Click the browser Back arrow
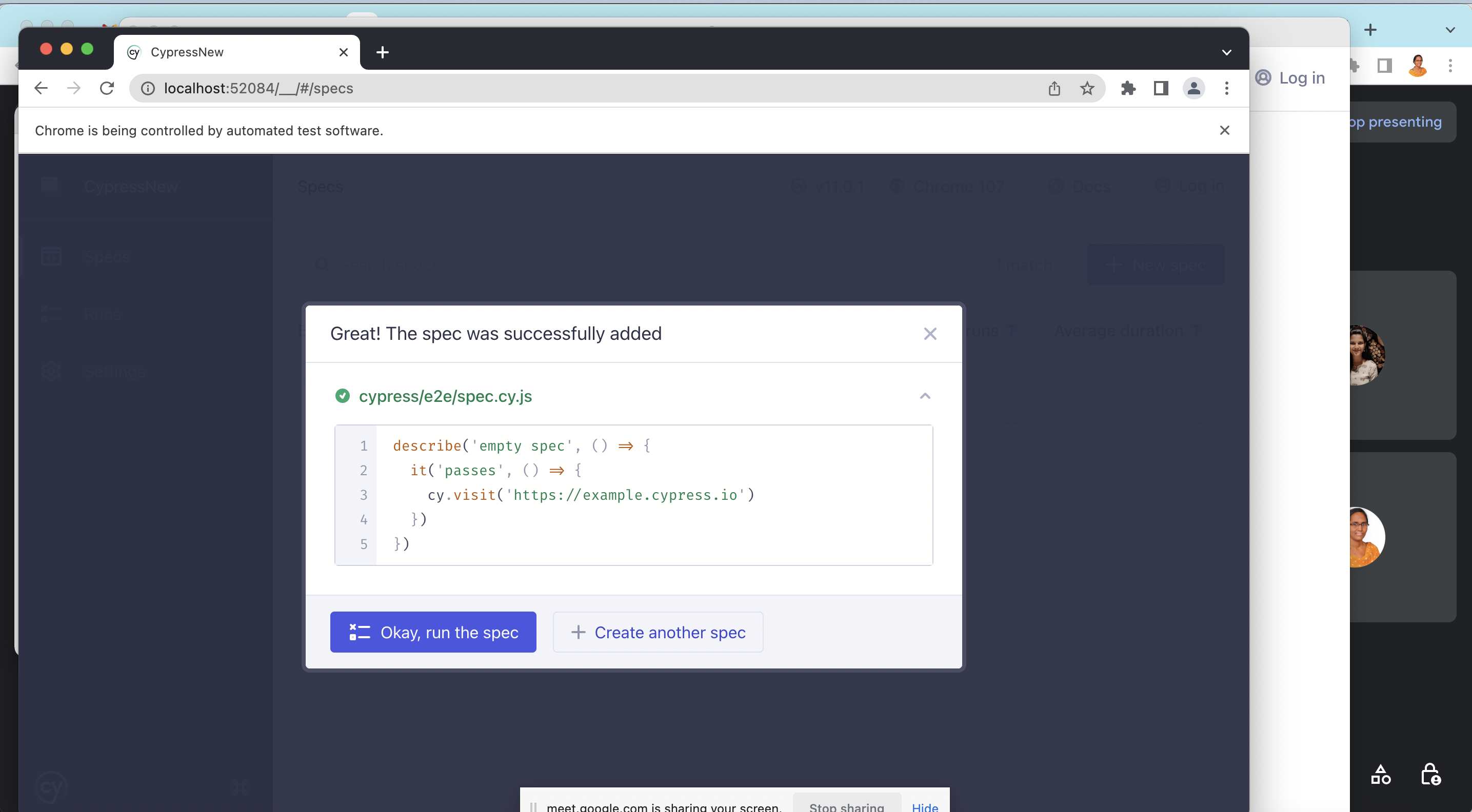 (41, 88)
